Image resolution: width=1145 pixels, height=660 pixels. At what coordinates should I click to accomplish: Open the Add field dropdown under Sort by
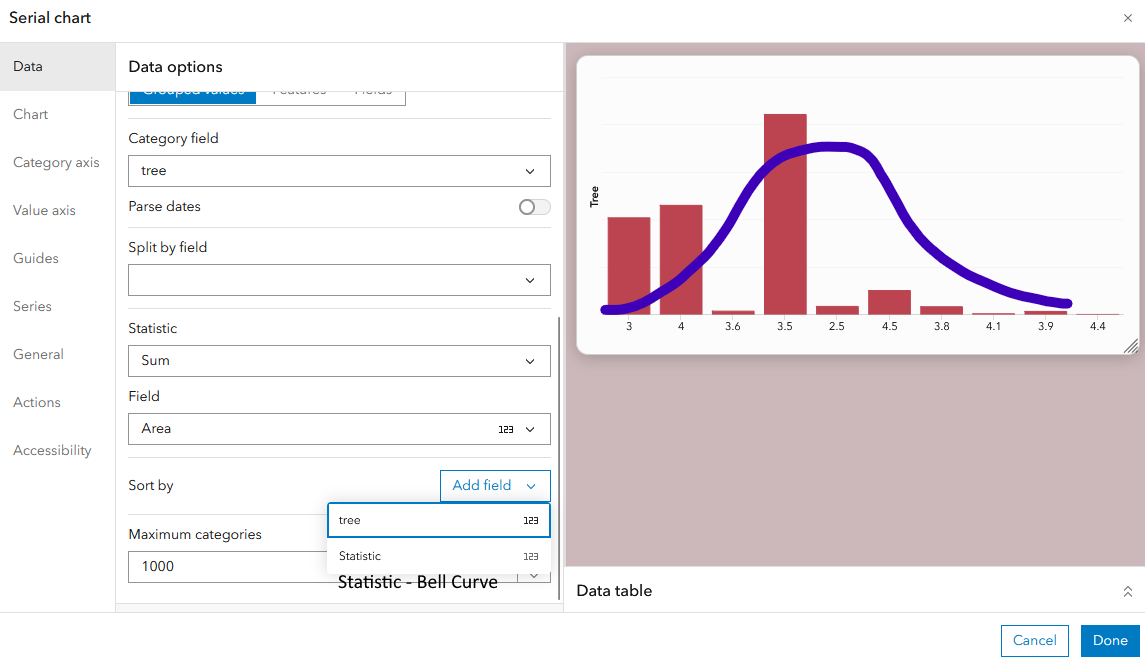tap(495, 485)
